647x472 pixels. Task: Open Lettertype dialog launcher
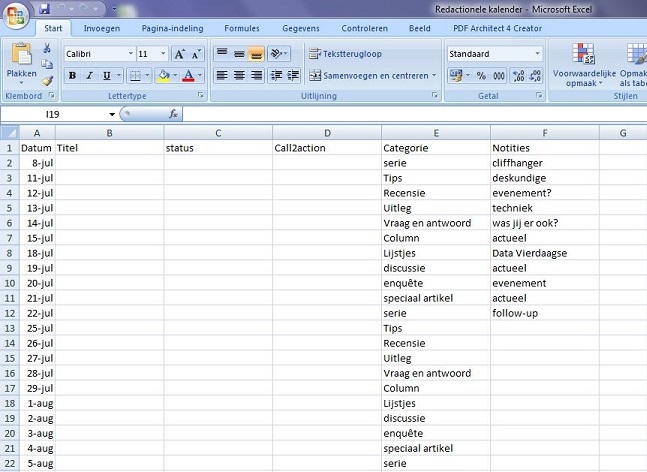coord(201,95)
